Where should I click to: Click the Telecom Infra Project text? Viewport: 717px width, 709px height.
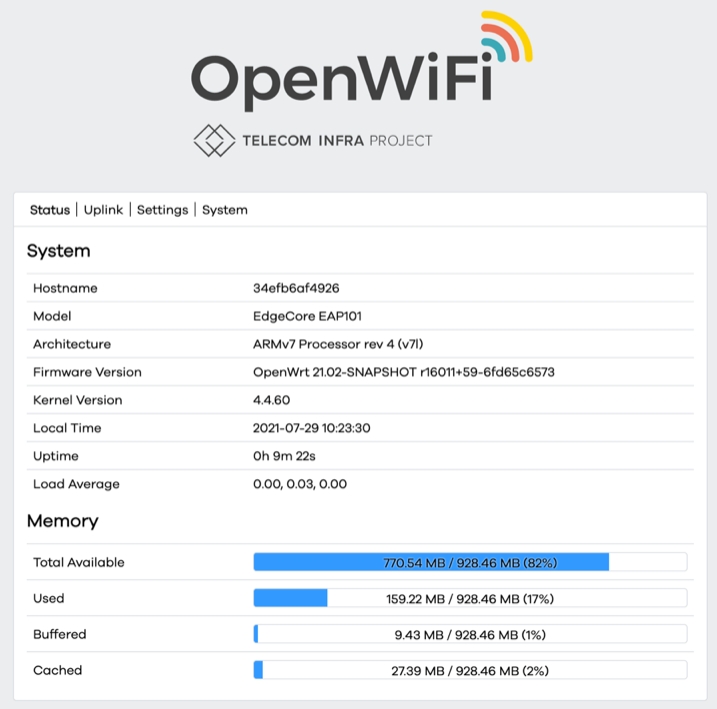[337, 141]
